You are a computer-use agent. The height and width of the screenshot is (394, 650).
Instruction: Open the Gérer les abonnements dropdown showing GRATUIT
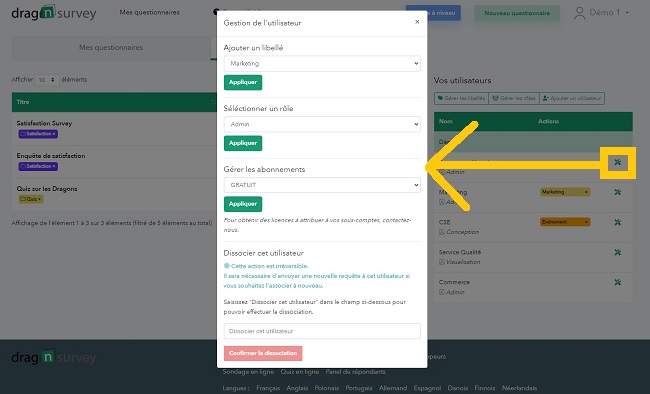click(x=322, y=185)
